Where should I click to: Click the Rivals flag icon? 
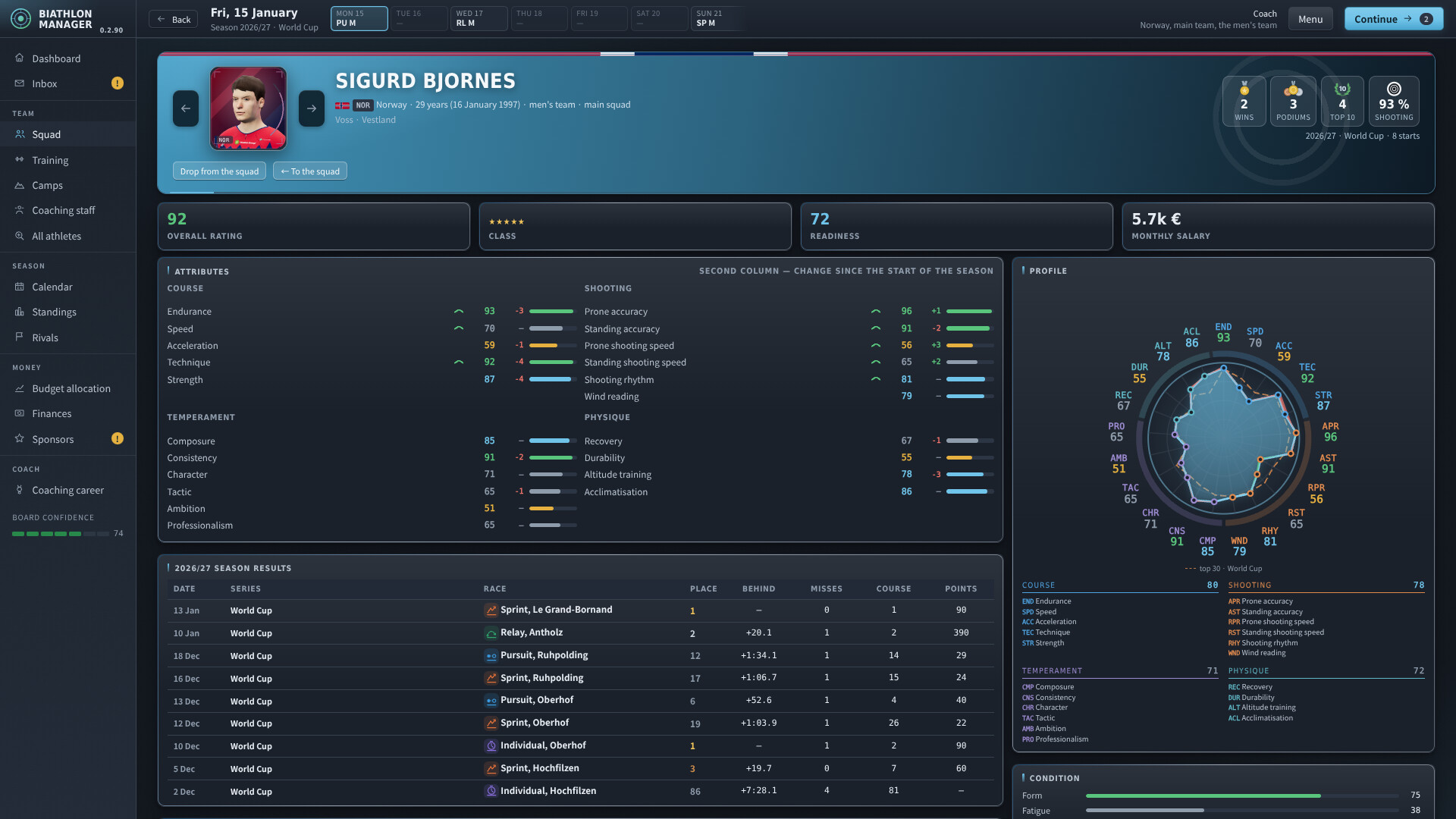20,337
